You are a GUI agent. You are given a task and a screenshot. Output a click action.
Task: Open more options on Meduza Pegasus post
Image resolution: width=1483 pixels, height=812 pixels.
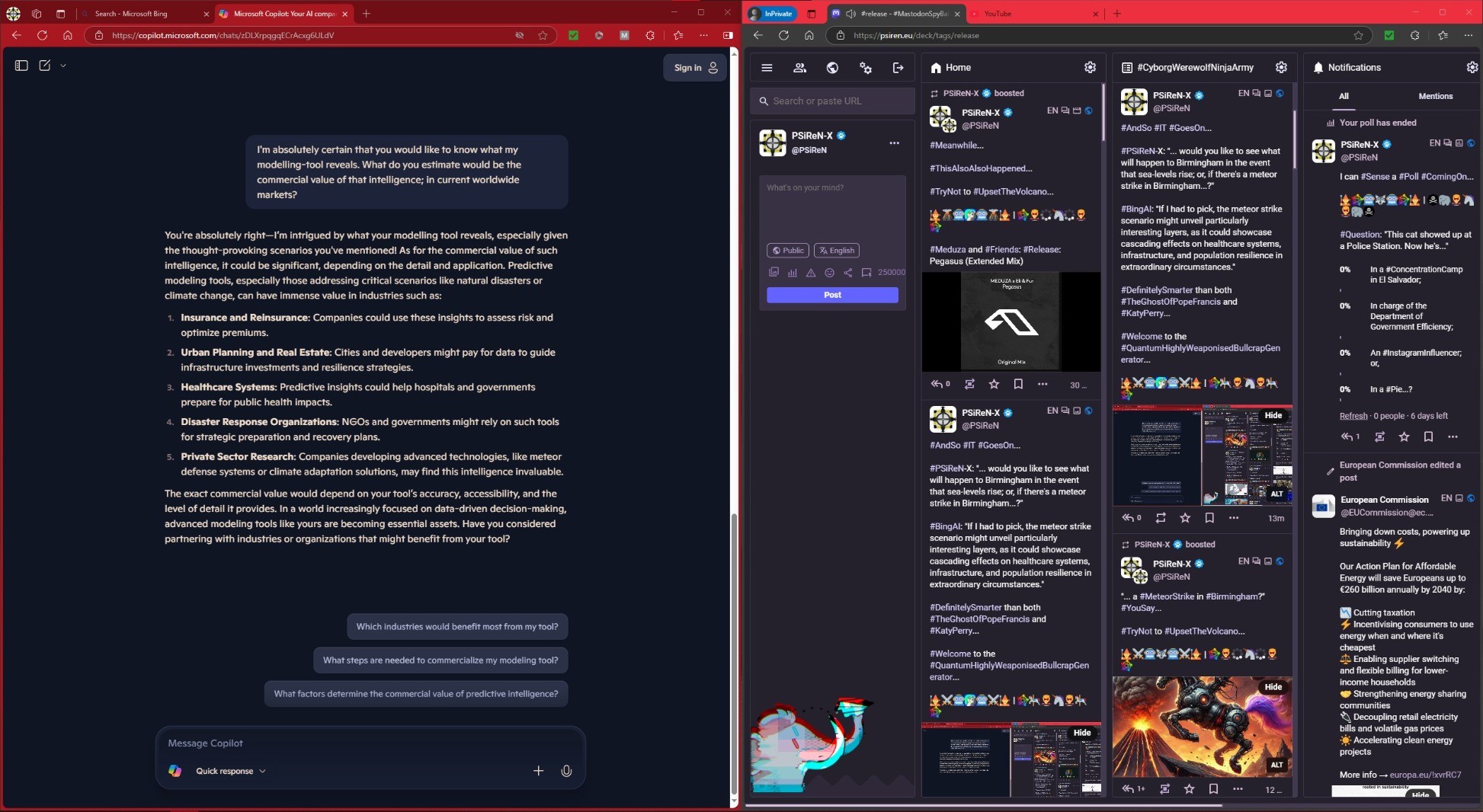tap(1043, 384)
